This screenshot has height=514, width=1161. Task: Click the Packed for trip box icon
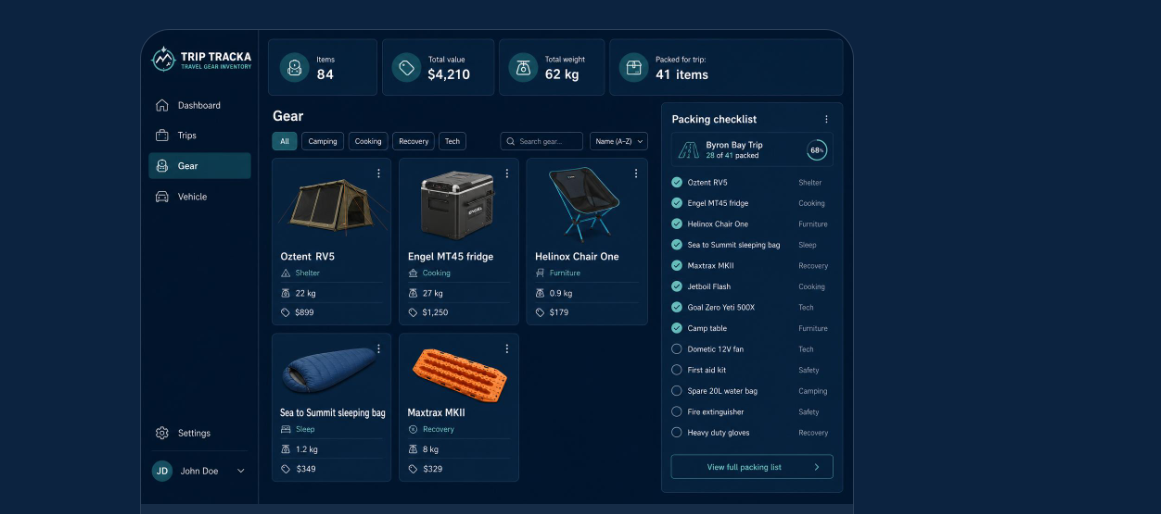click(633, 67)
